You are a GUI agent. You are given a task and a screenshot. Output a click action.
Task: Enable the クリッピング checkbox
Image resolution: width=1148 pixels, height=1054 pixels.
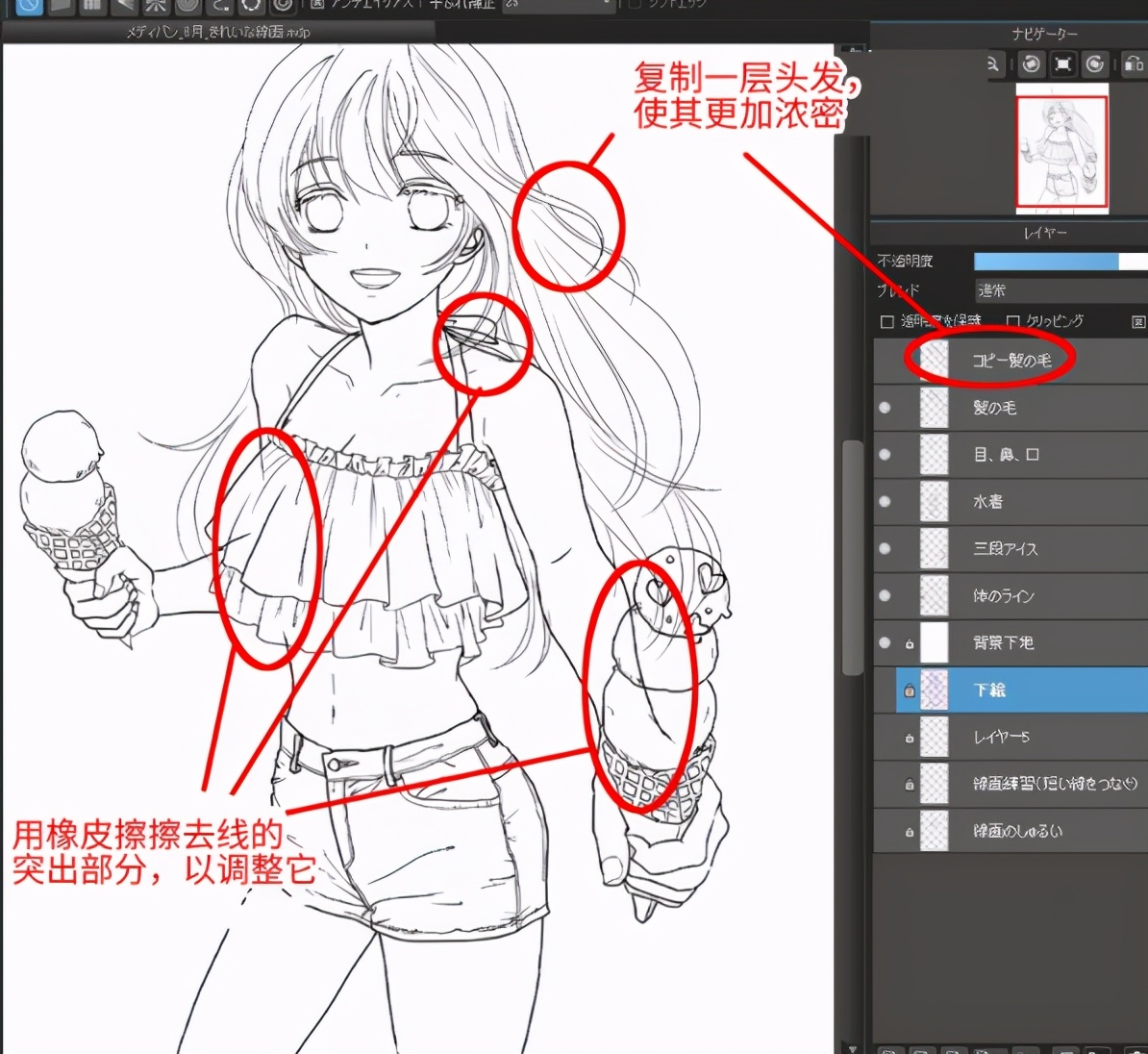[1012, 321]
